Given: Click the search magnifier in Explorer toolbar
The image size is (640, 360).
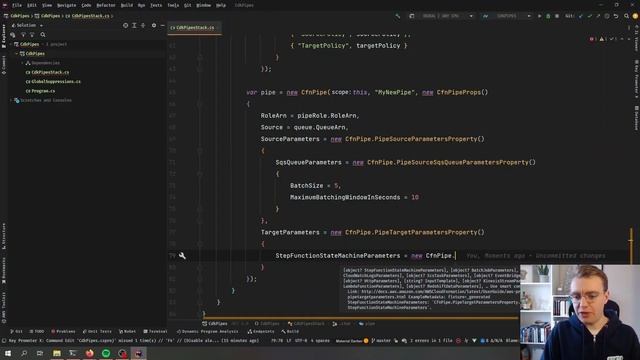Looking at the screenshot, I should click(x=43, y=35).
